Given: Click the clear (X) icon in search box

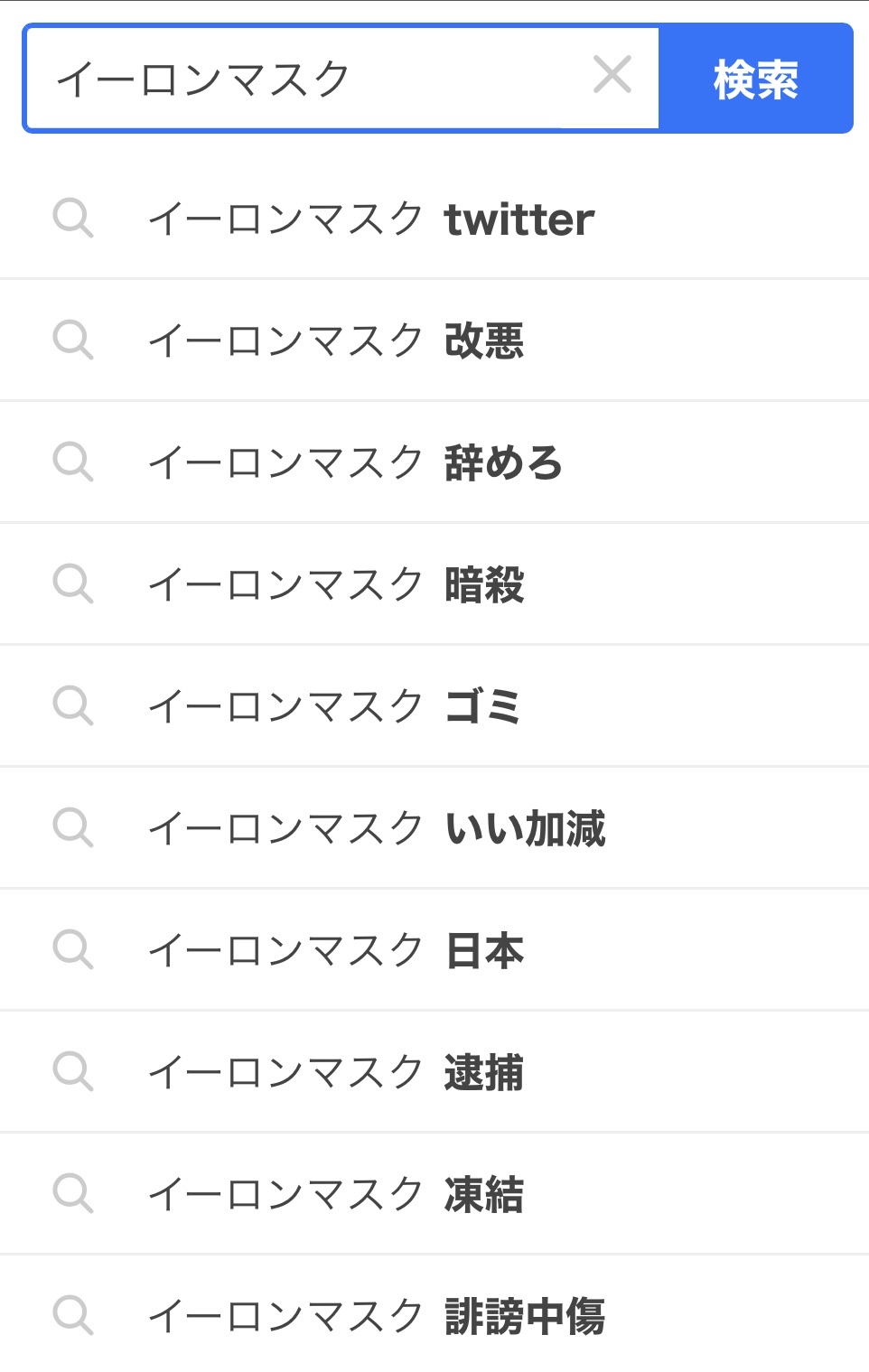Looking at the screenshot, I should (x=612, y=75).
